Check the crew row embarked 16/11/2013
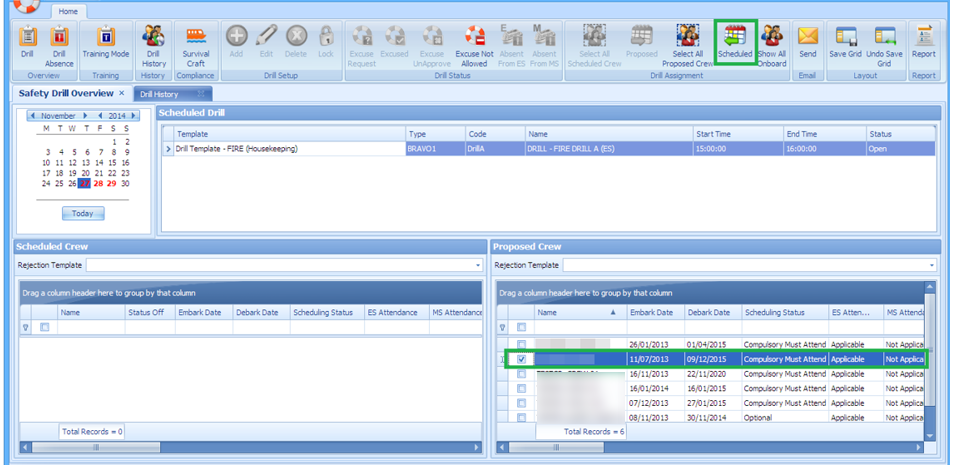This screenshot has height=465, width=953. [x=521, y=374]
